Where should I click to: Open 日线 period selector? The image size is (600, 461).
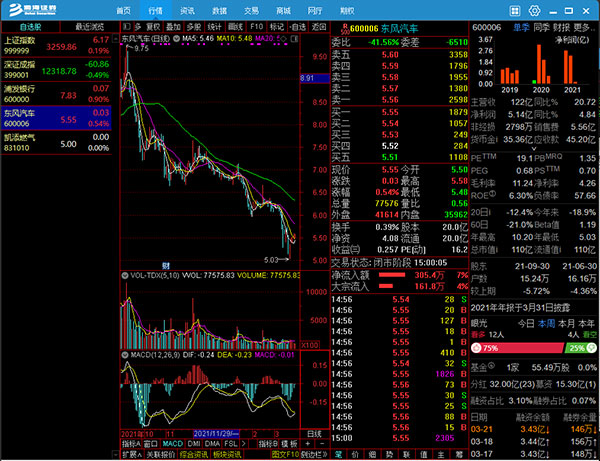(314, 433)
